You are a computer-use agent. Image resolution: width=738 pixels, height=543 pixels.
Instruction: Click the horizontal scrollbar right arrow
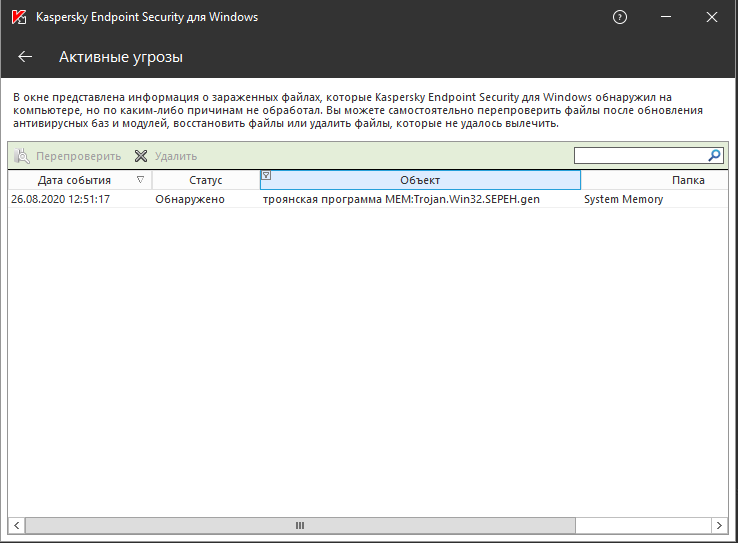[718, 525]
